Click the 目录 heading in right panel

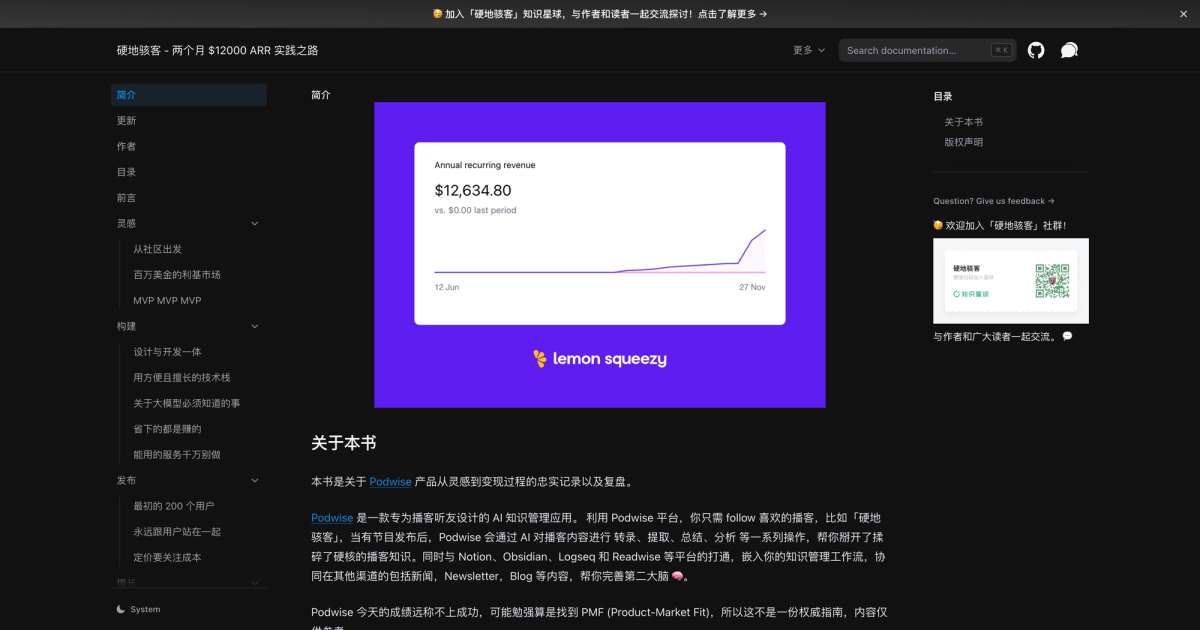tap(943, 97)
